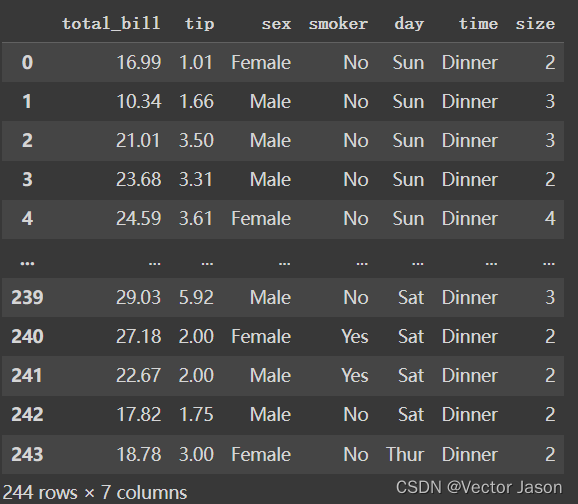Click tip value 1.01
578x504 pixels.
pyautogui.click(x=196, y=62)
